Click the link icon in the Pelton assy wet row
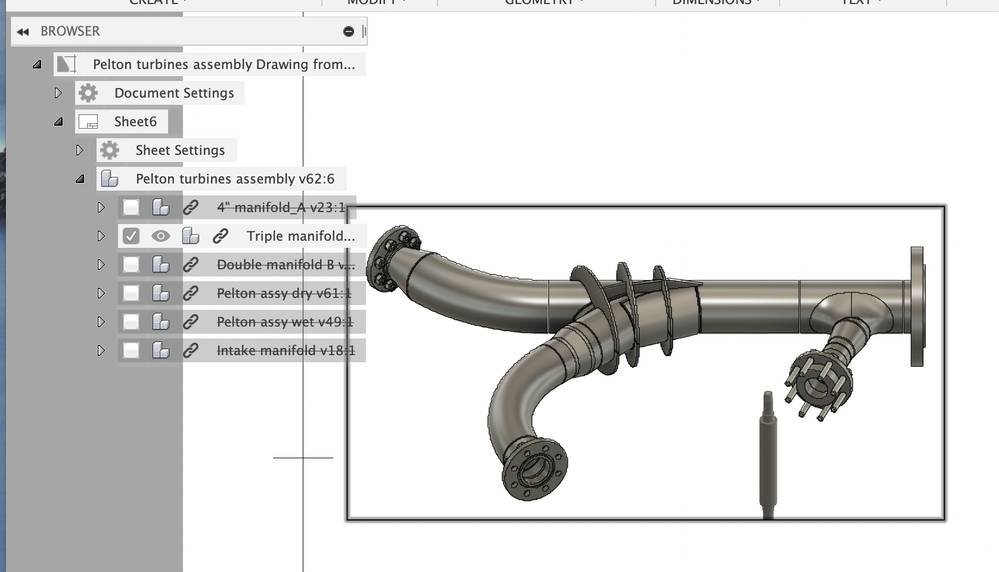This screenshot has width=999, height=572. pyautogui.click(x=190, y=322)
